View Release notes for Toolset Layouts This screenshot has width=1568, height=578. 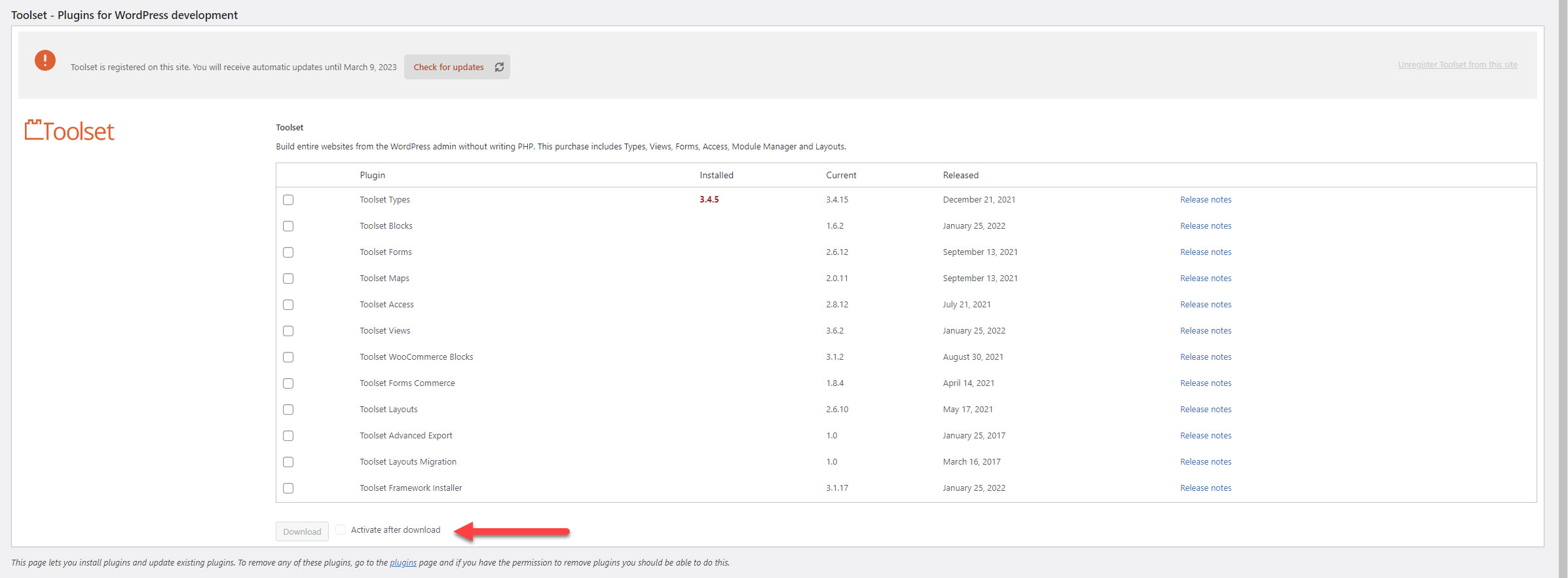(x=1205, y=410)
